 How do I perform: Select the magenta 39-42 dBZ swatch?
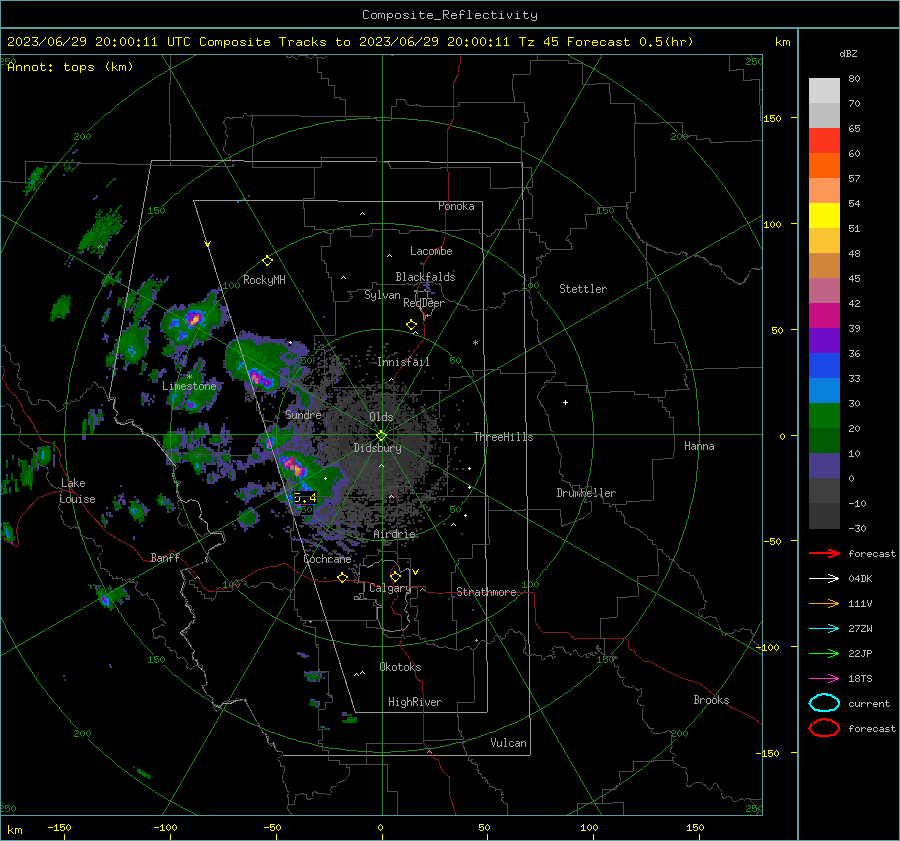pyautogui.click(x=824, y=316)
